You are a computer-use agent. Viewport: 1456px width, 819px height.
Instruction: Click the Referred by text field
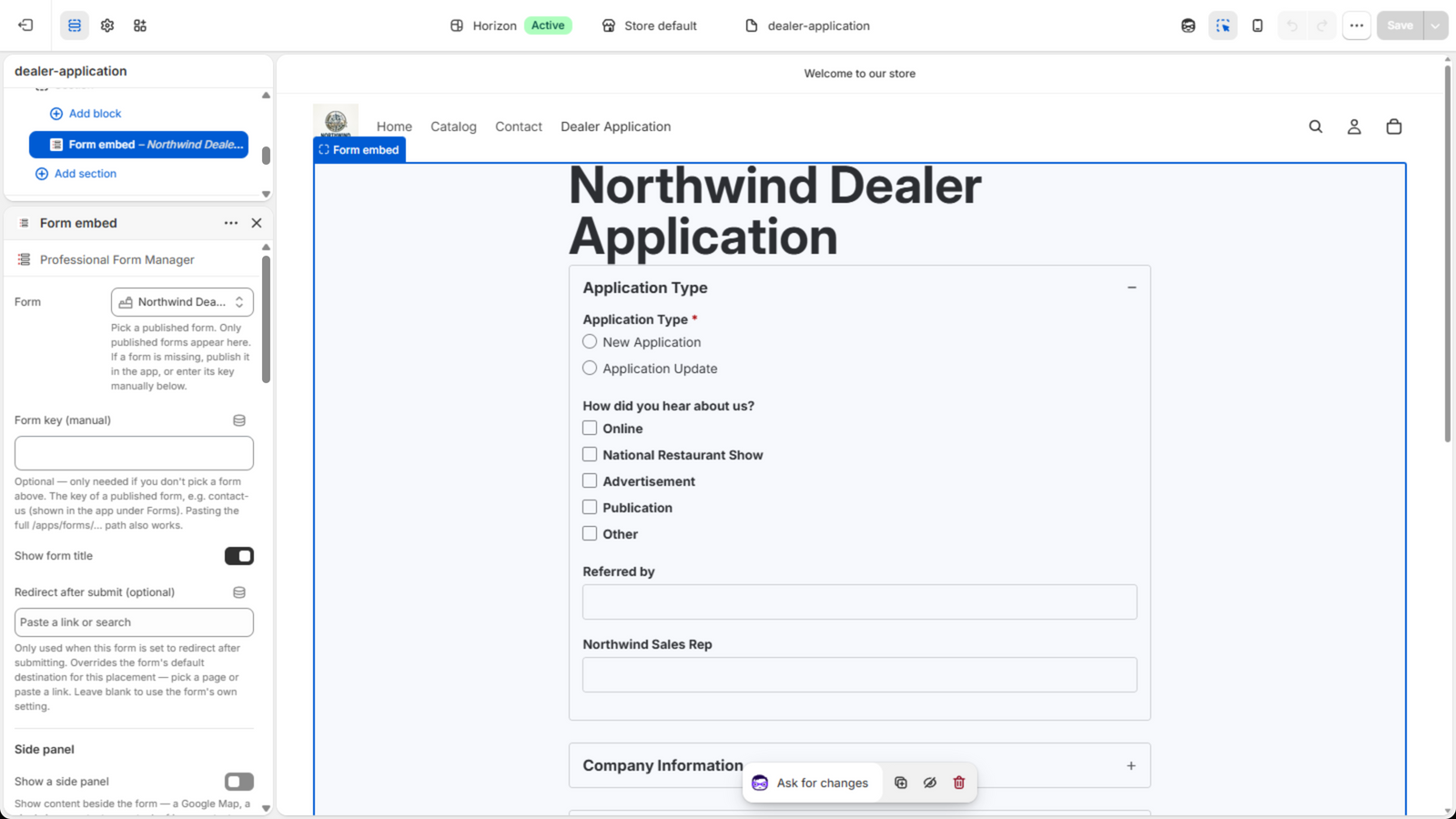point(860,602)
